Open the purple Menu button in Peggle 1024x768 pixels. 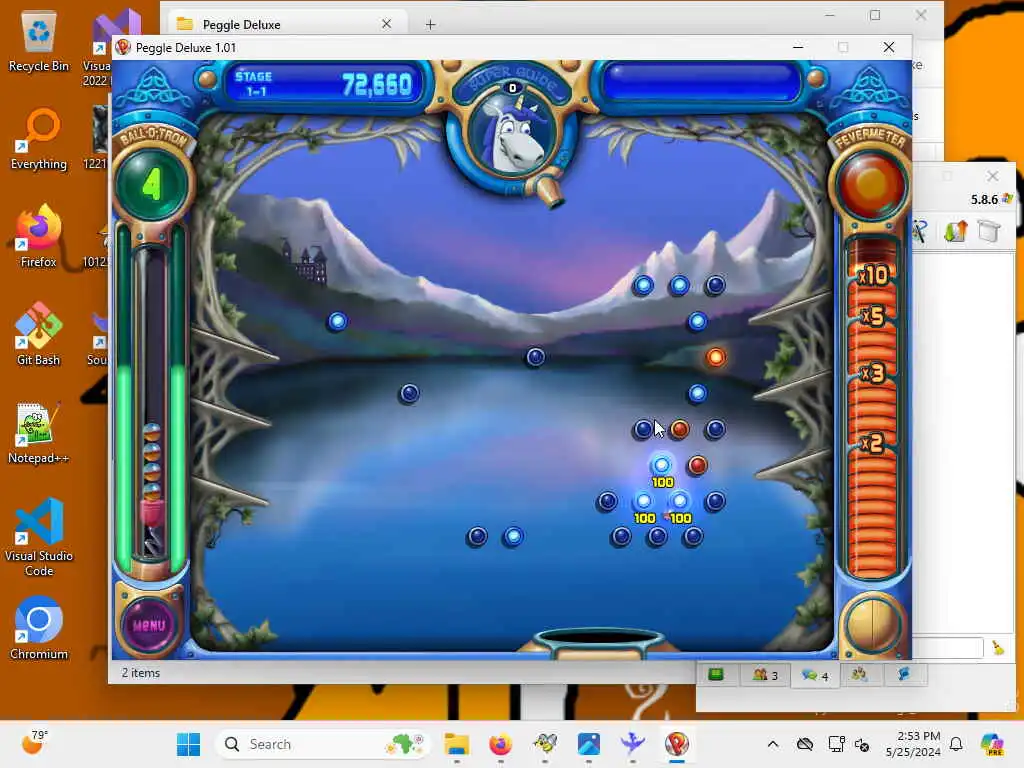pyautogui.click(x=150, y=625)
